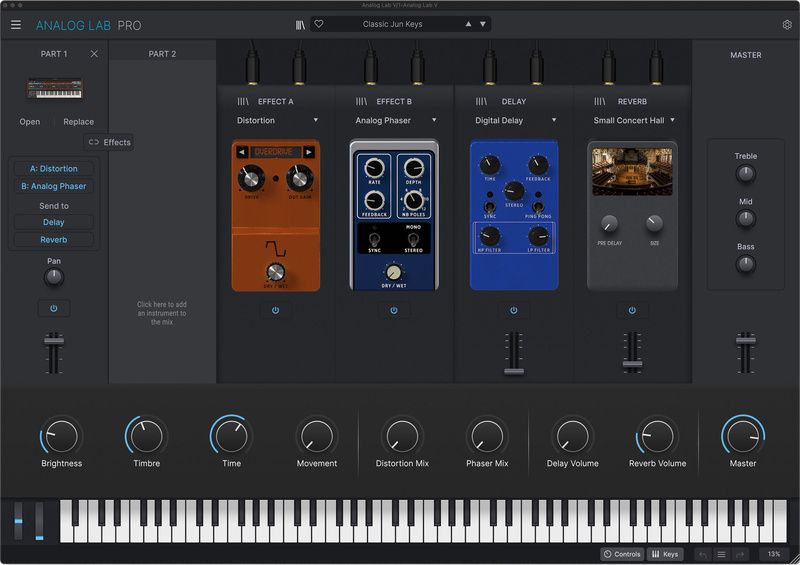The image size is (800, 565).
Task: Toggle the Distortion effect power button
Action: pos(276,310)
